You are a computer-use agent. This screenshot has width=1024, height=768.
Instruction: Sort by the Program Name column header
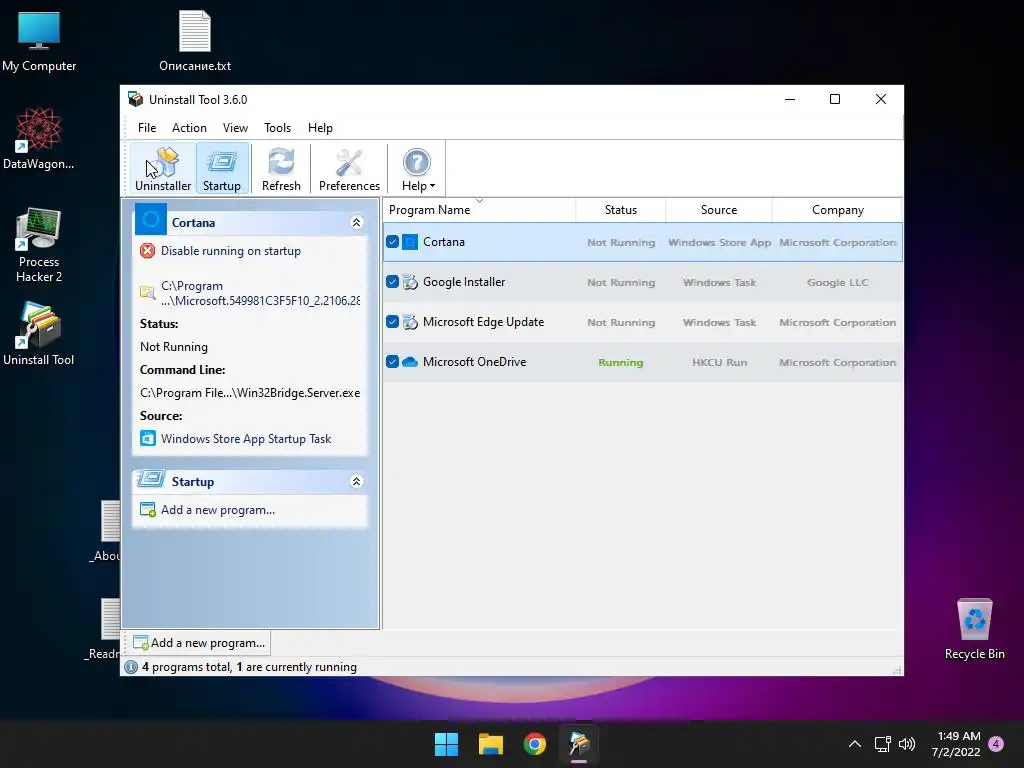click(x=479, y=210)
